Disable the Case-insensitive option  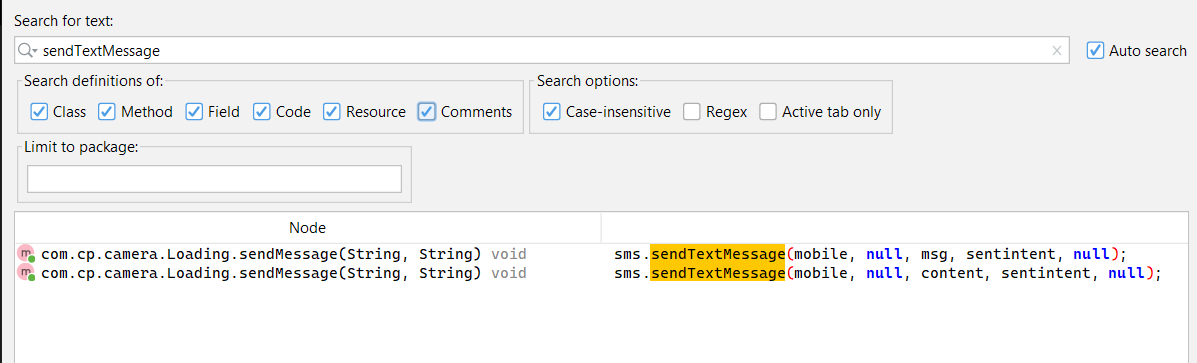coord(552,111)
